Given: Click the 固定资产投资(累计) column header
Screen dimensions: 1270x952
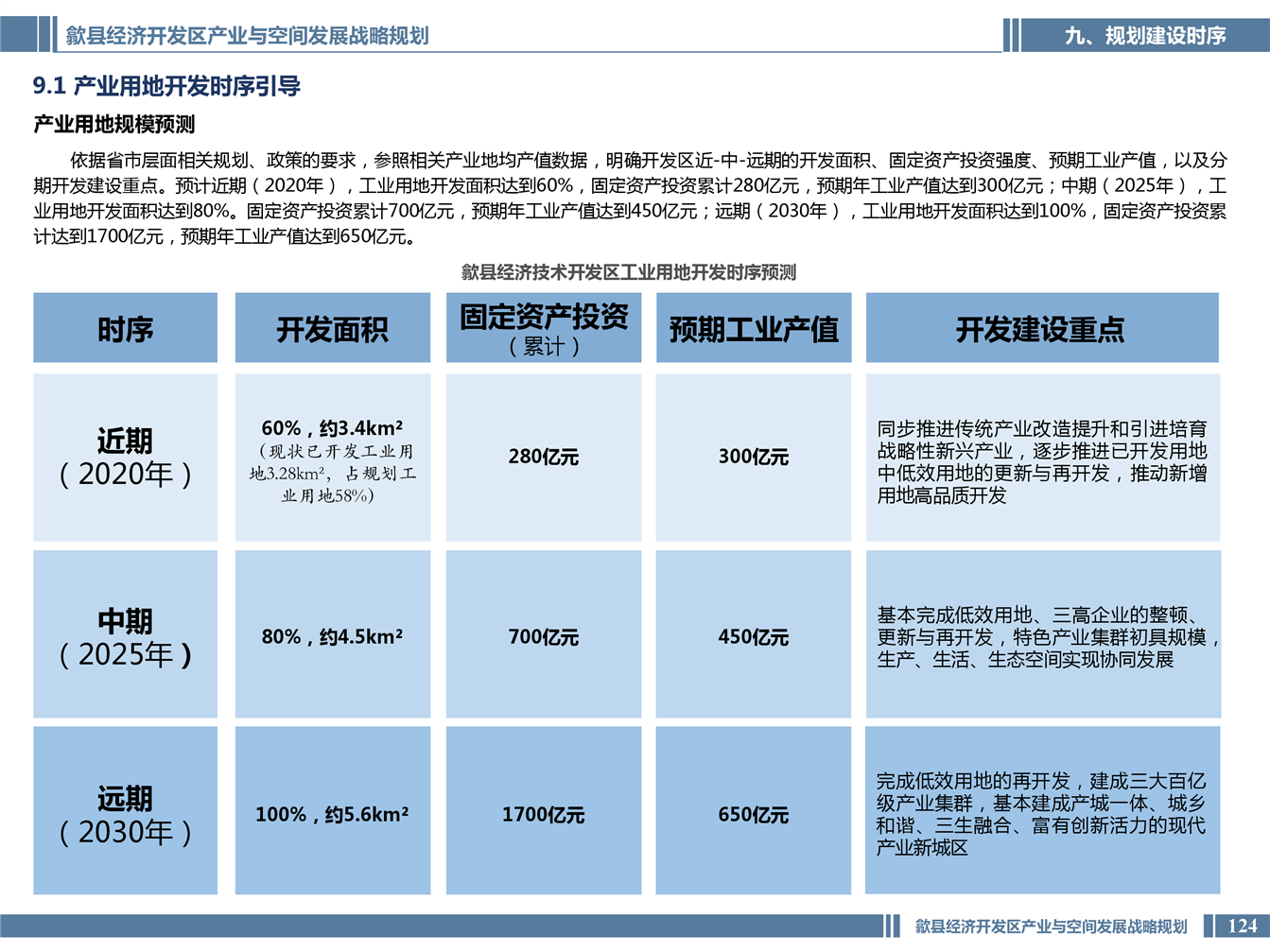Looking at the screenshot, I should tap(544, 328).
